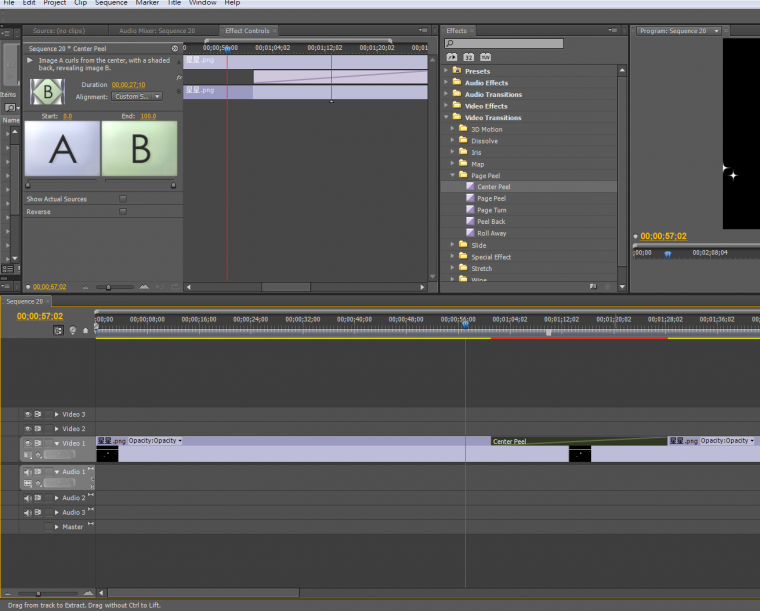Image resolution: width=760 pixels, height=611 pixels.
Task: Open the Sequence menu
Action: (111, 3)
